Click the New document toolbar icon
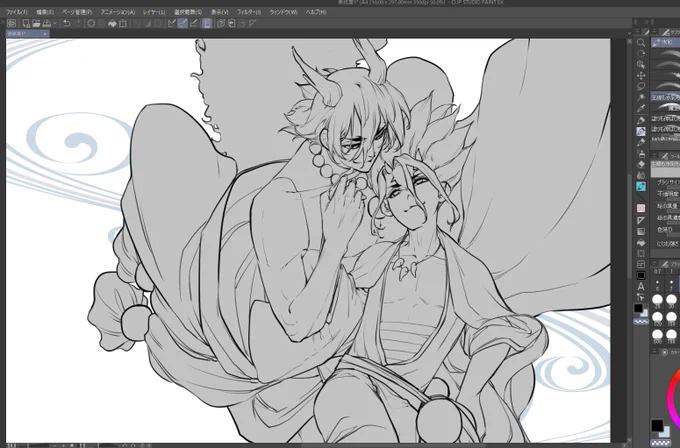Viewport: 680px width, 448px height. pos(26,23)
